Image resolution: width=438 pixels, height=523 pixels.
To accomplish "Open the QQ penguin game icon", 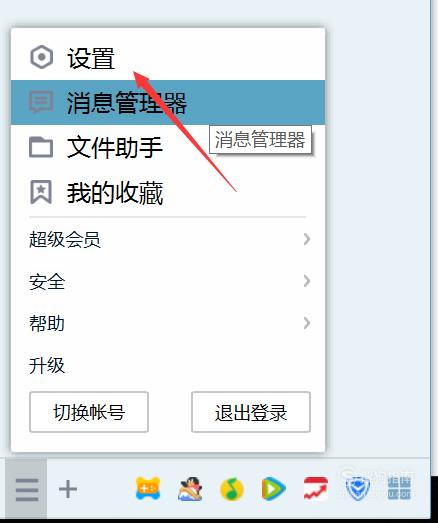I will click(x=190, y=489).
